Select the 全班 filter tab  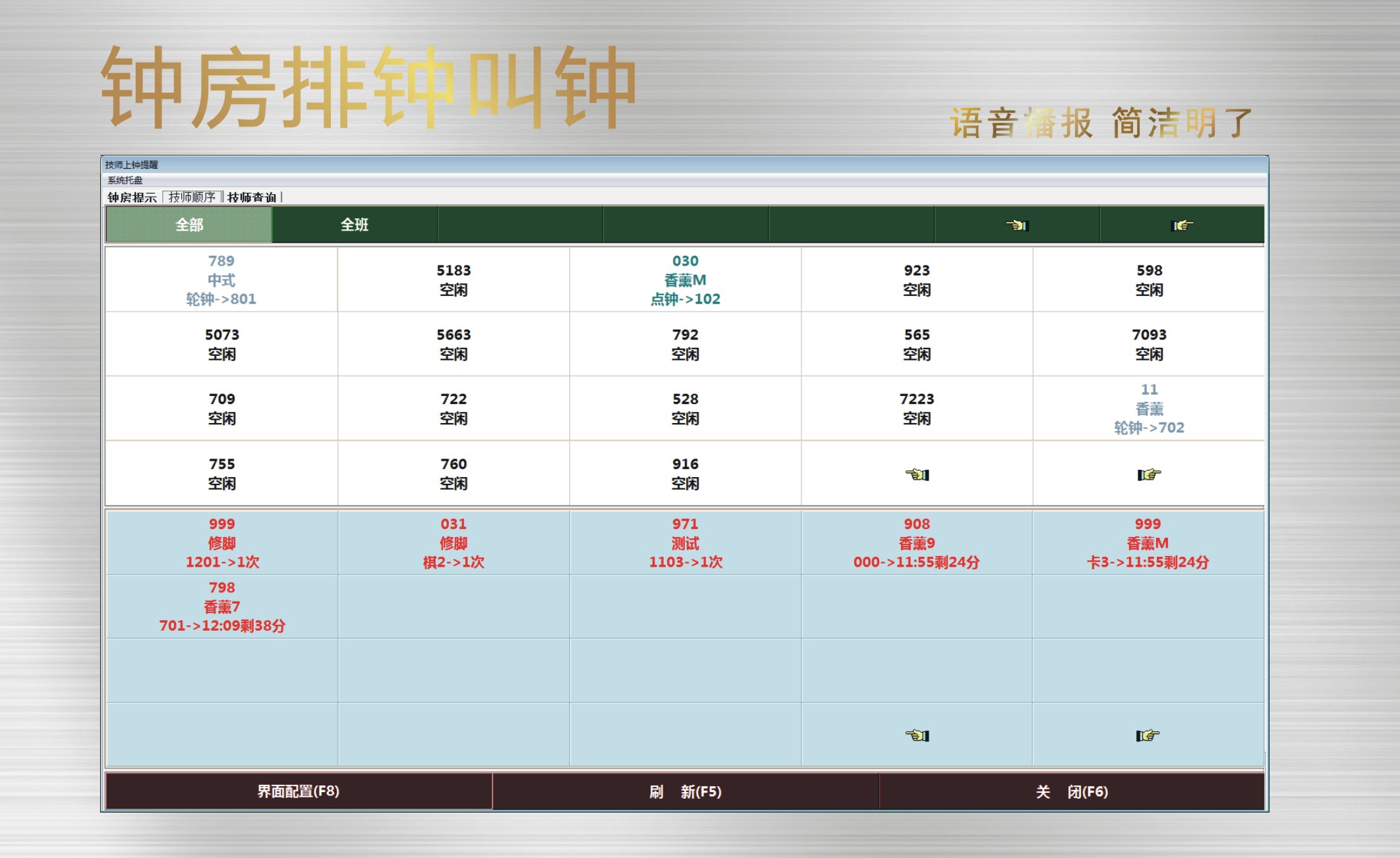355,225
